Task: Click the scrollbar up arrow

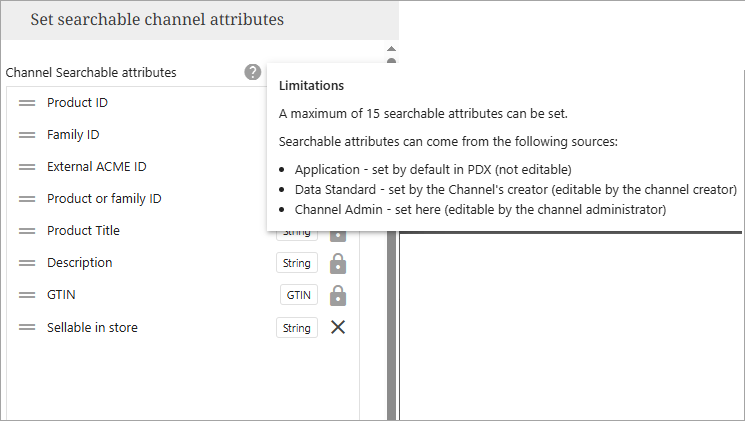Action: pos(391,48)
